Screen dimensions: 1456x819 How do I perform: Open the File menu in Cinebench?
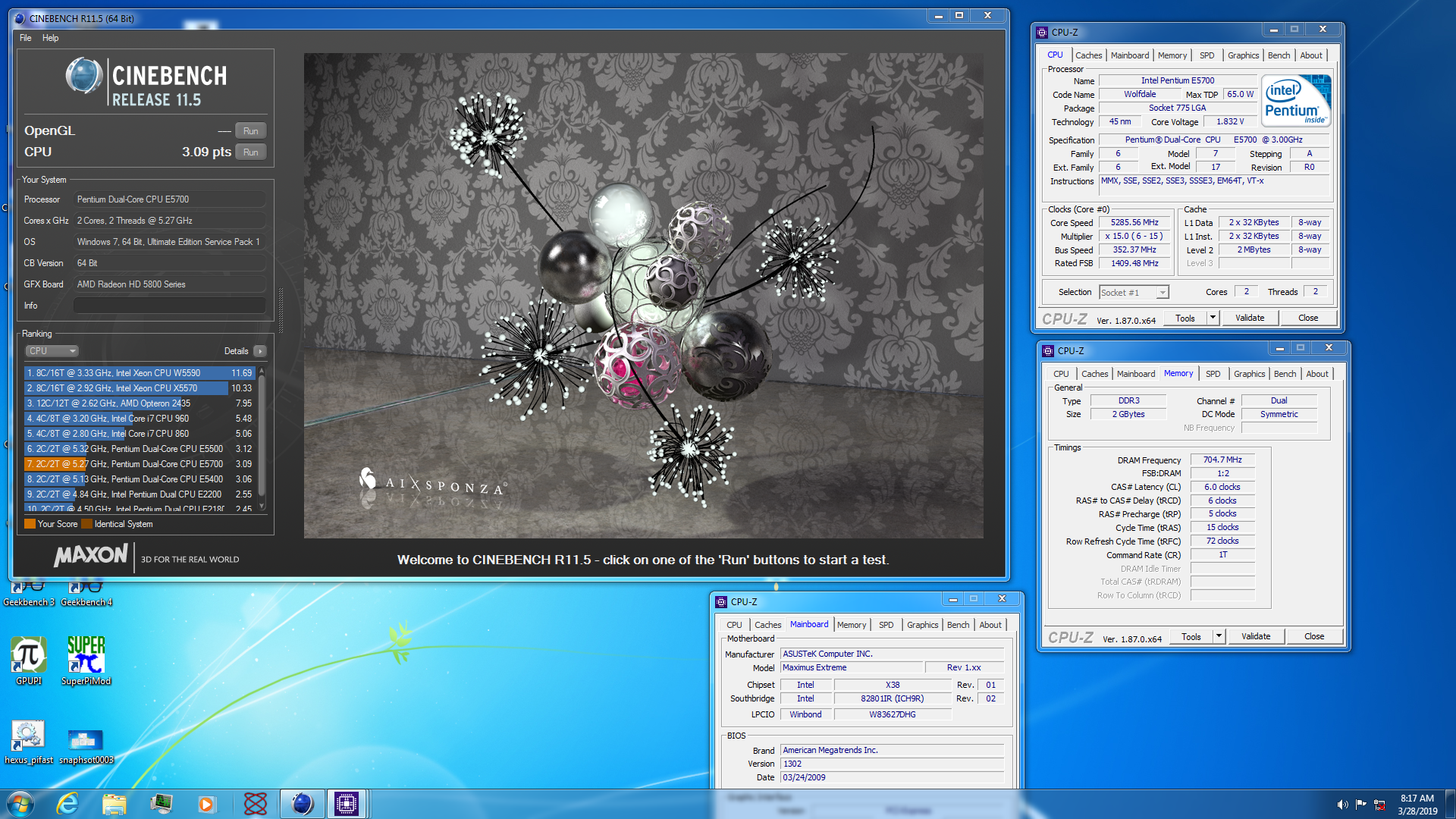(26, 38)
